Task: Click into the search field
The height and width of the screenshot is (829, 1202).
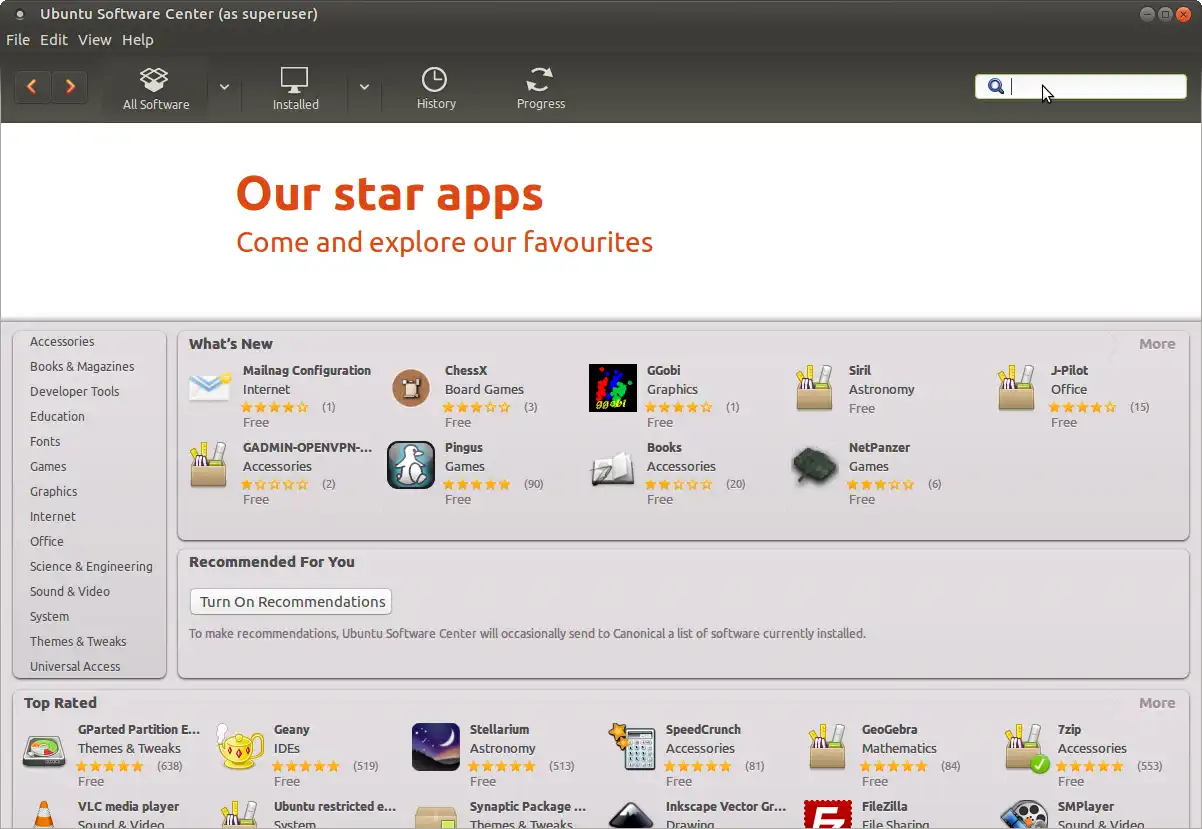Action: [1080, 86]
